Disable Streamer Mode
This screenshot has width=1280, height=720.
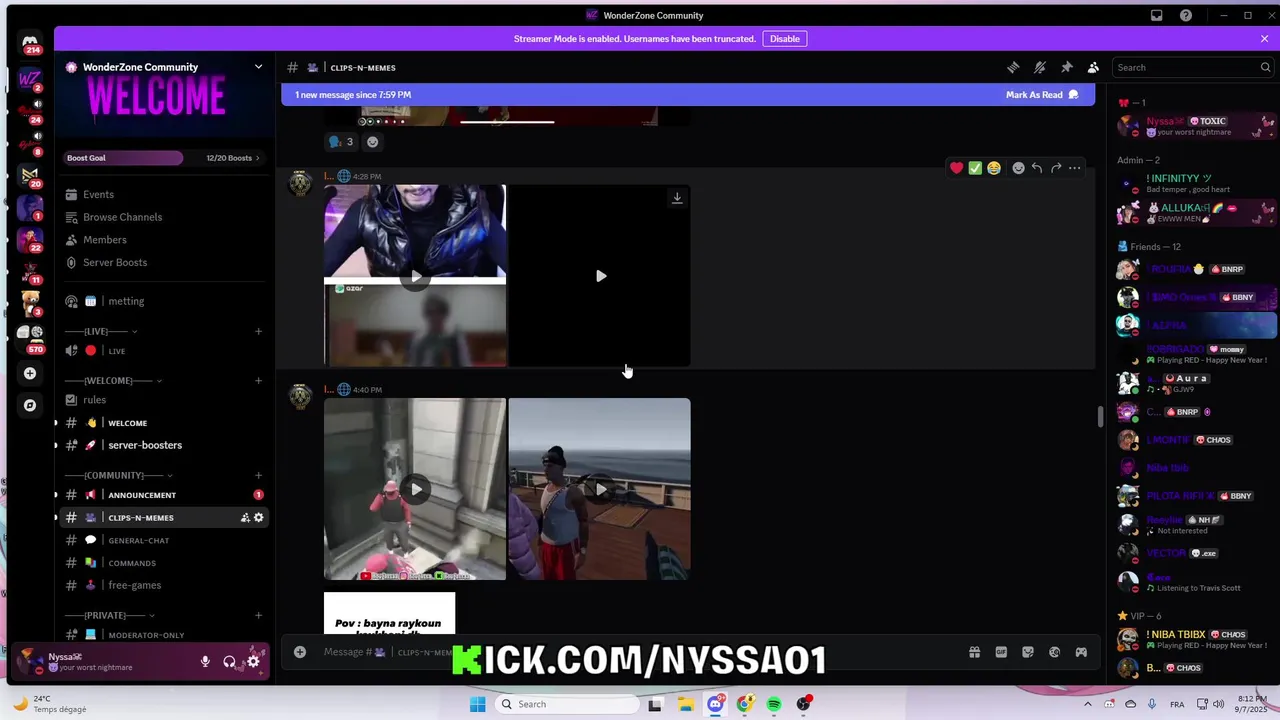click(784, 39)
